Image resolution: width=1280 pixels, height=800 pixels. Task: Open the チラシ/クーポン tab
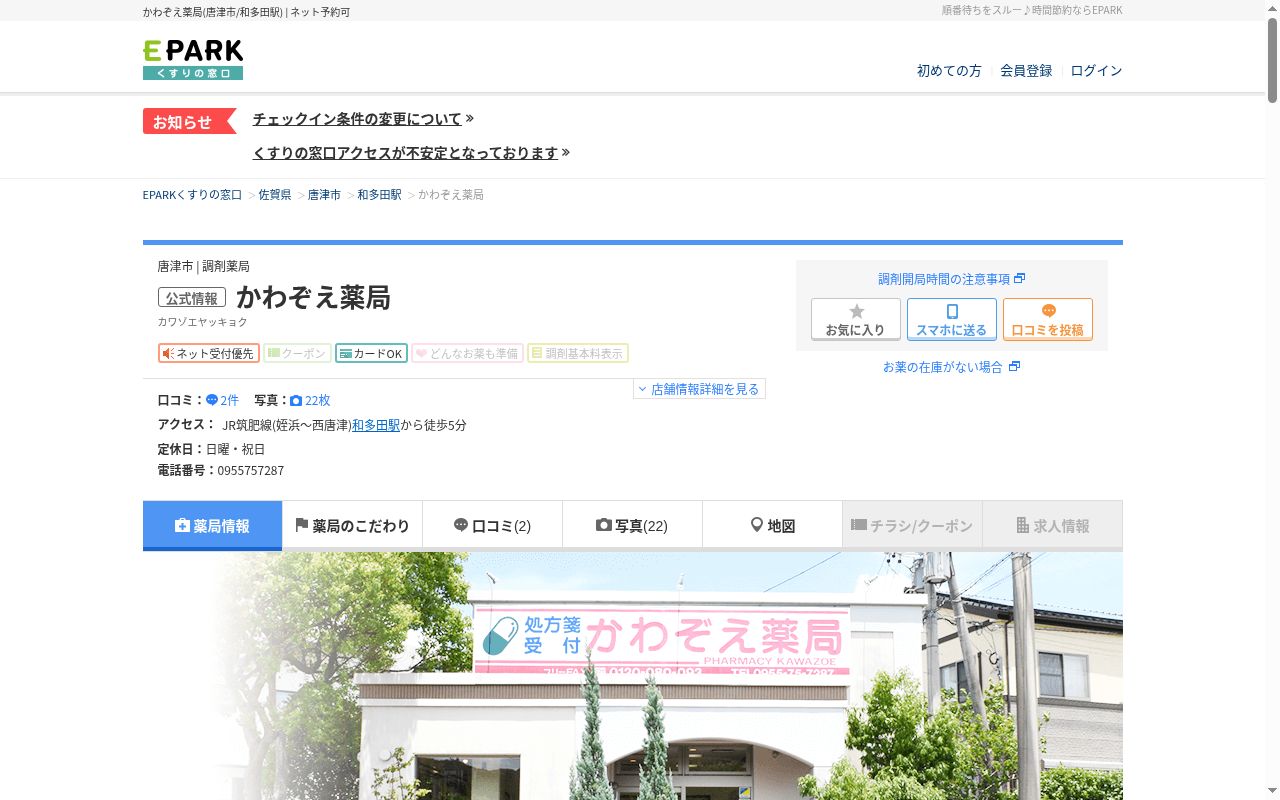(x=912, y=526)
